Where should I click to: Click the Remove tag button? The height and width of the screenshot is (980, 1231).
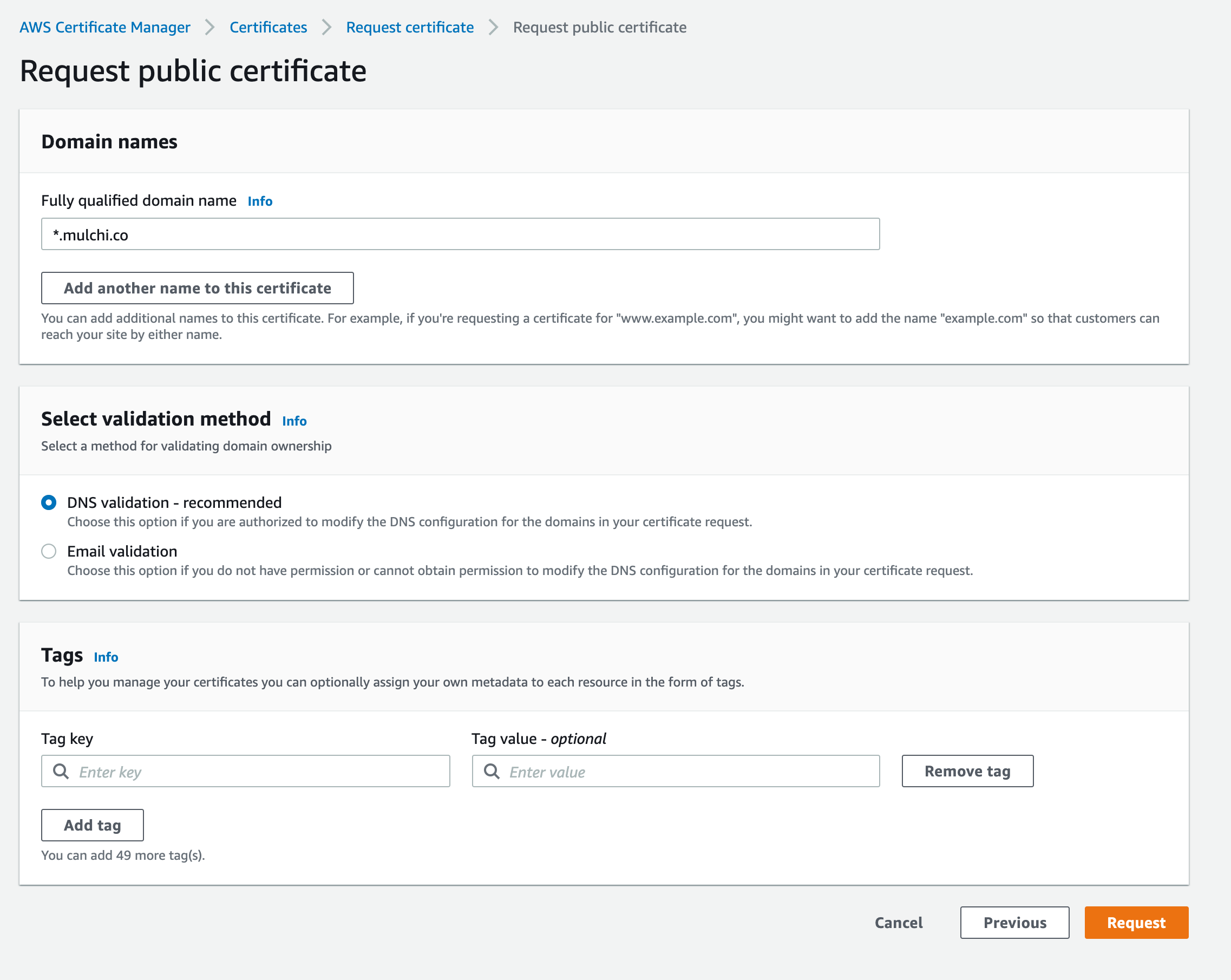tap(968, 771)
